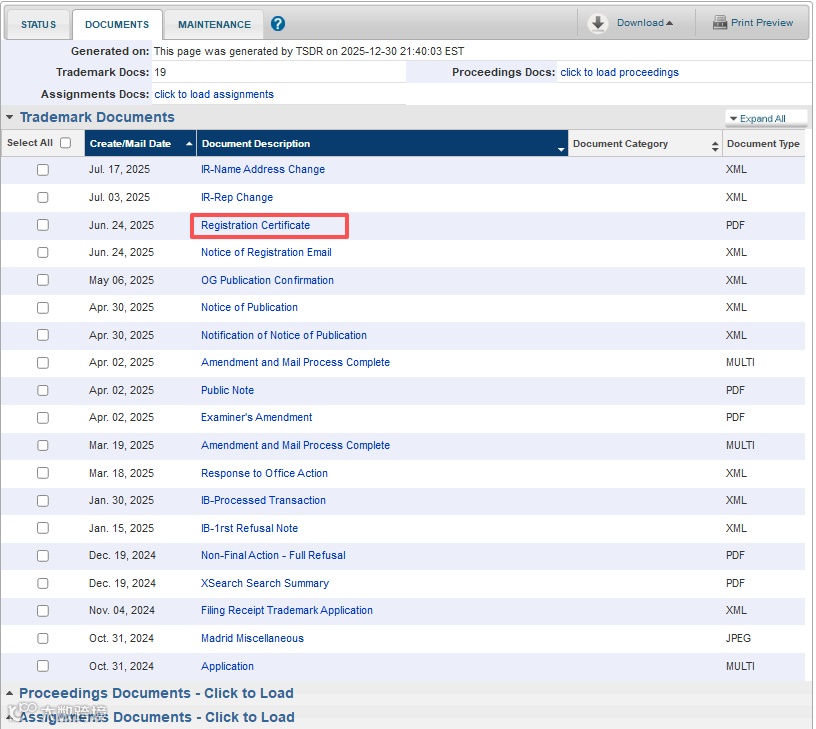The height and width of the screenshot is (729, 816).
Task: Open Apr. 02 Amendment and Mail Process Complete
Action: pyautogui.click(x=295, y=362)
